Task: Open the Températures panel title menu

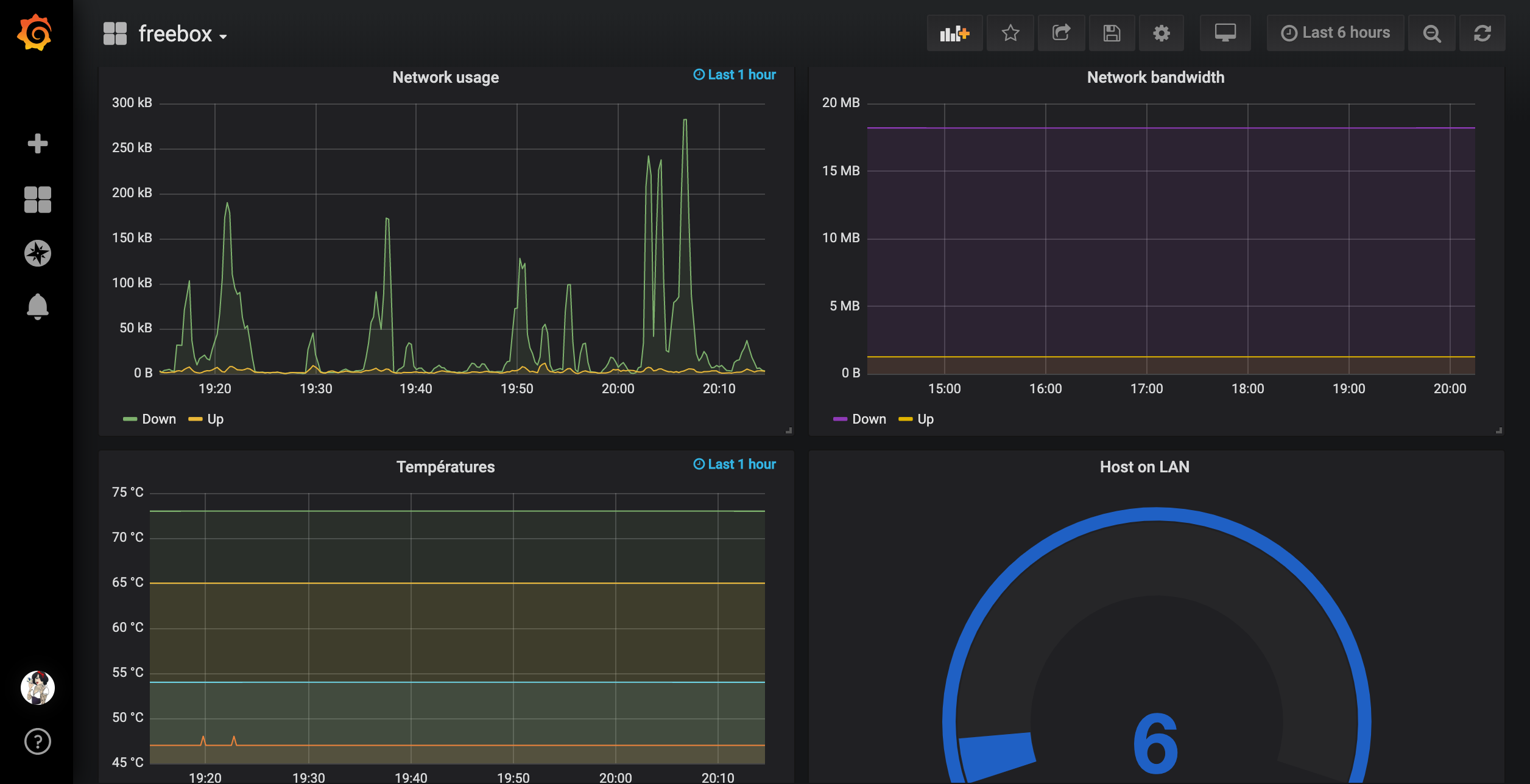Action: pyautogui.click(x=446, y=467)
